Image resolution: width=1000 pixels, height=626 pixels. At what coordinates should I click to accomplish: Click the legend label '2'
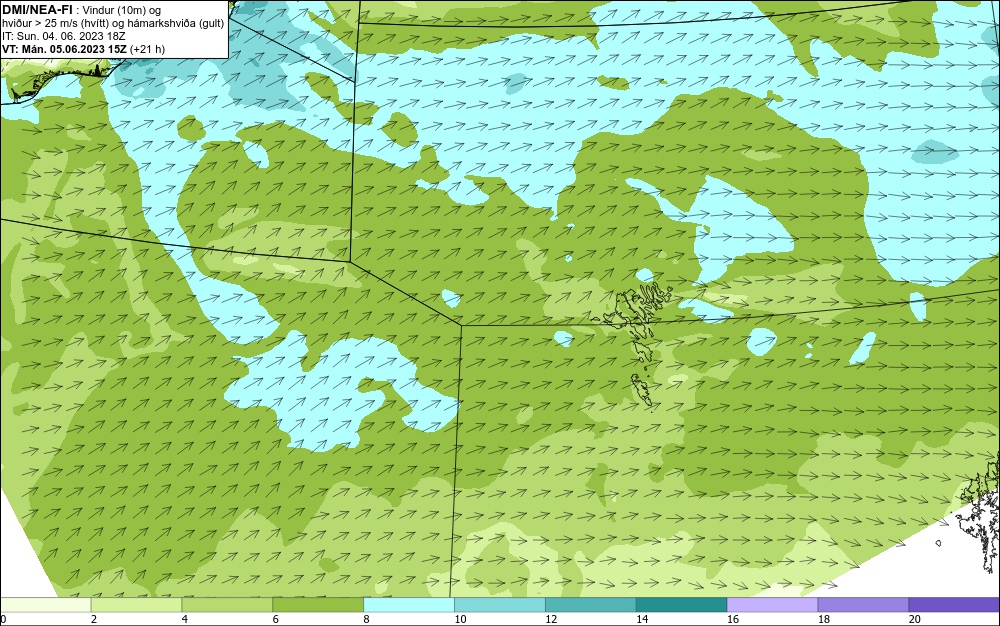point(94,619)
